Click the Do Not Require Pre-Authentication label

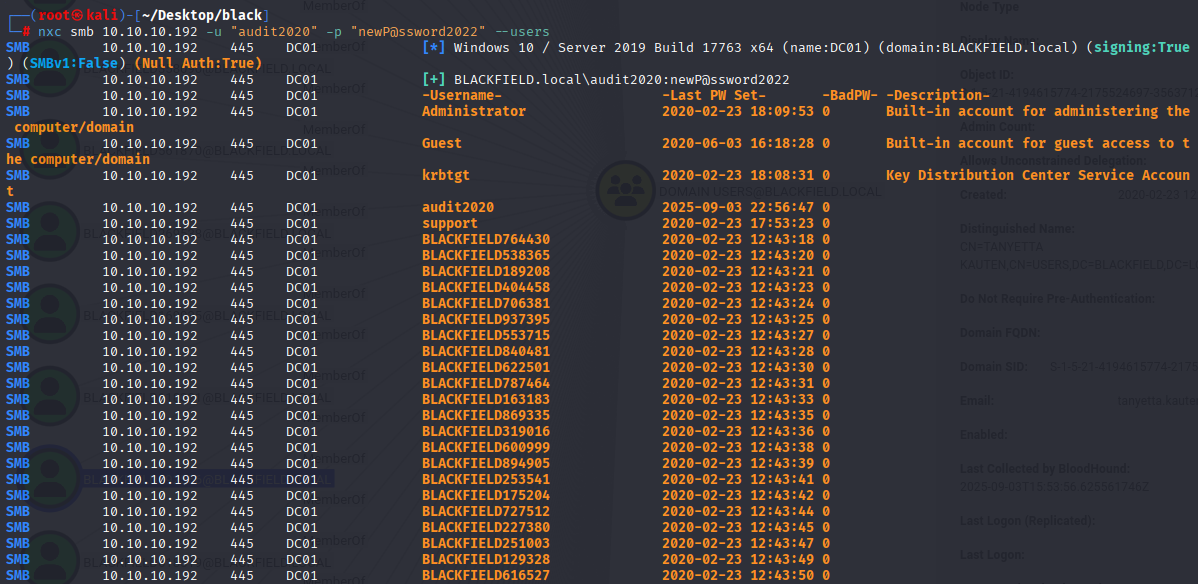(x=1057, y=298)
